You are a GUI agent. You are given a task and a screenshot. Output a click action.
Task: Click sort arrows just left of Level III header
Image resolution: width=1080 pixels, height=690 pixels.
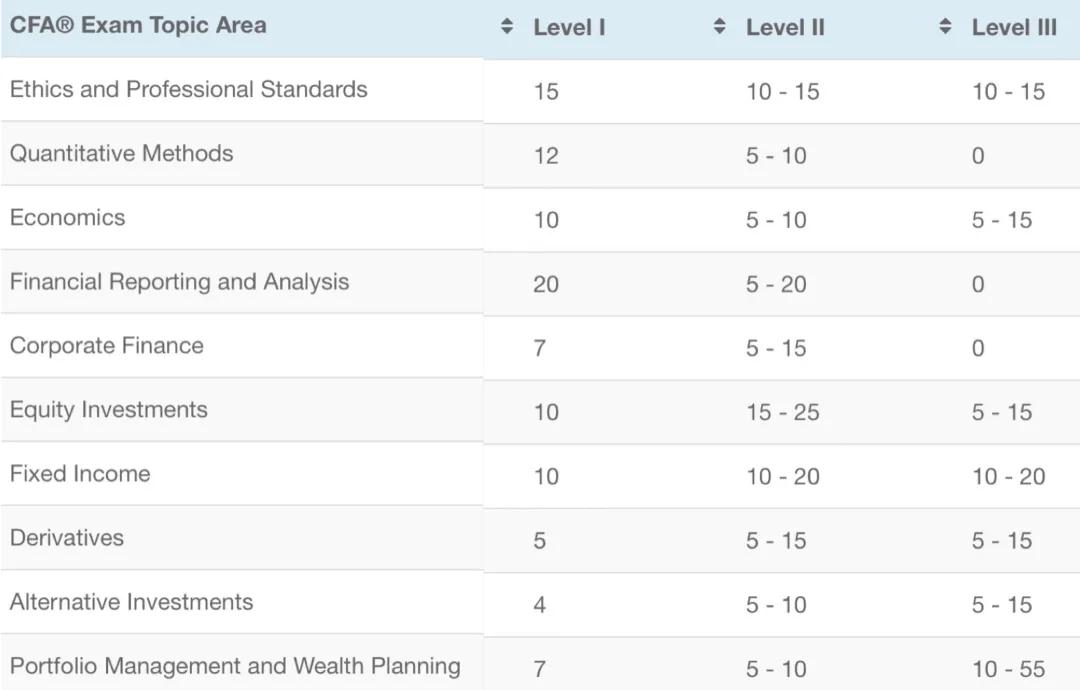(946, 27)
